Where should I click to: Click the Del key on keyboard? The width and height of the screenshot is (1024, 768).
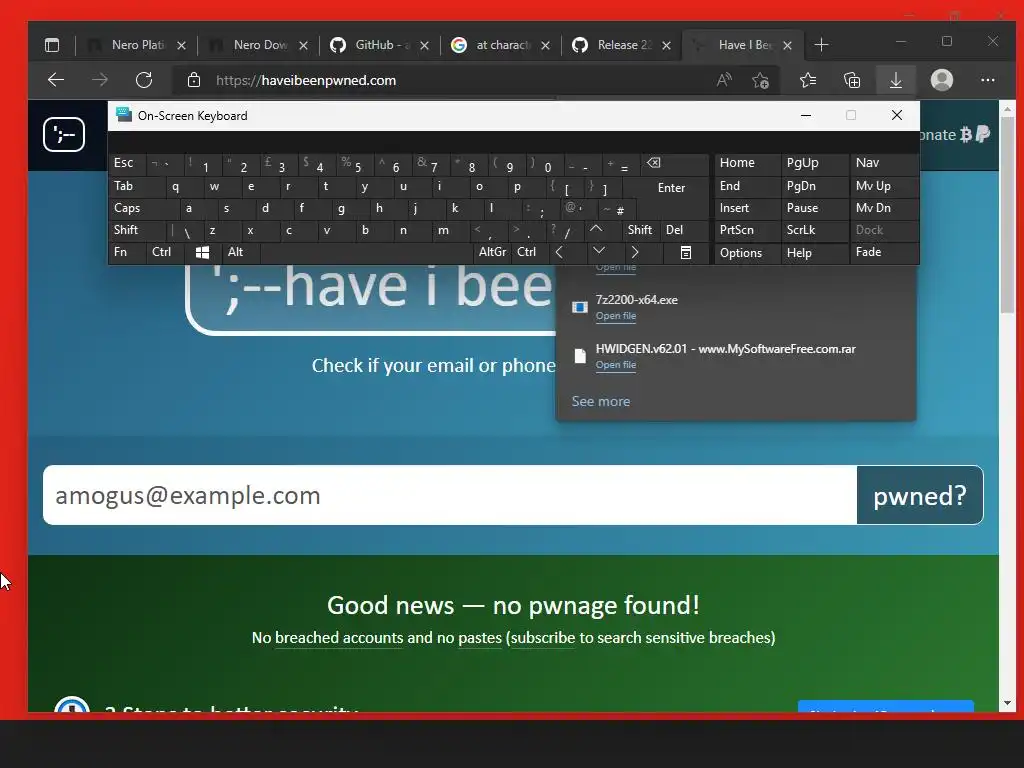(683, 230)
